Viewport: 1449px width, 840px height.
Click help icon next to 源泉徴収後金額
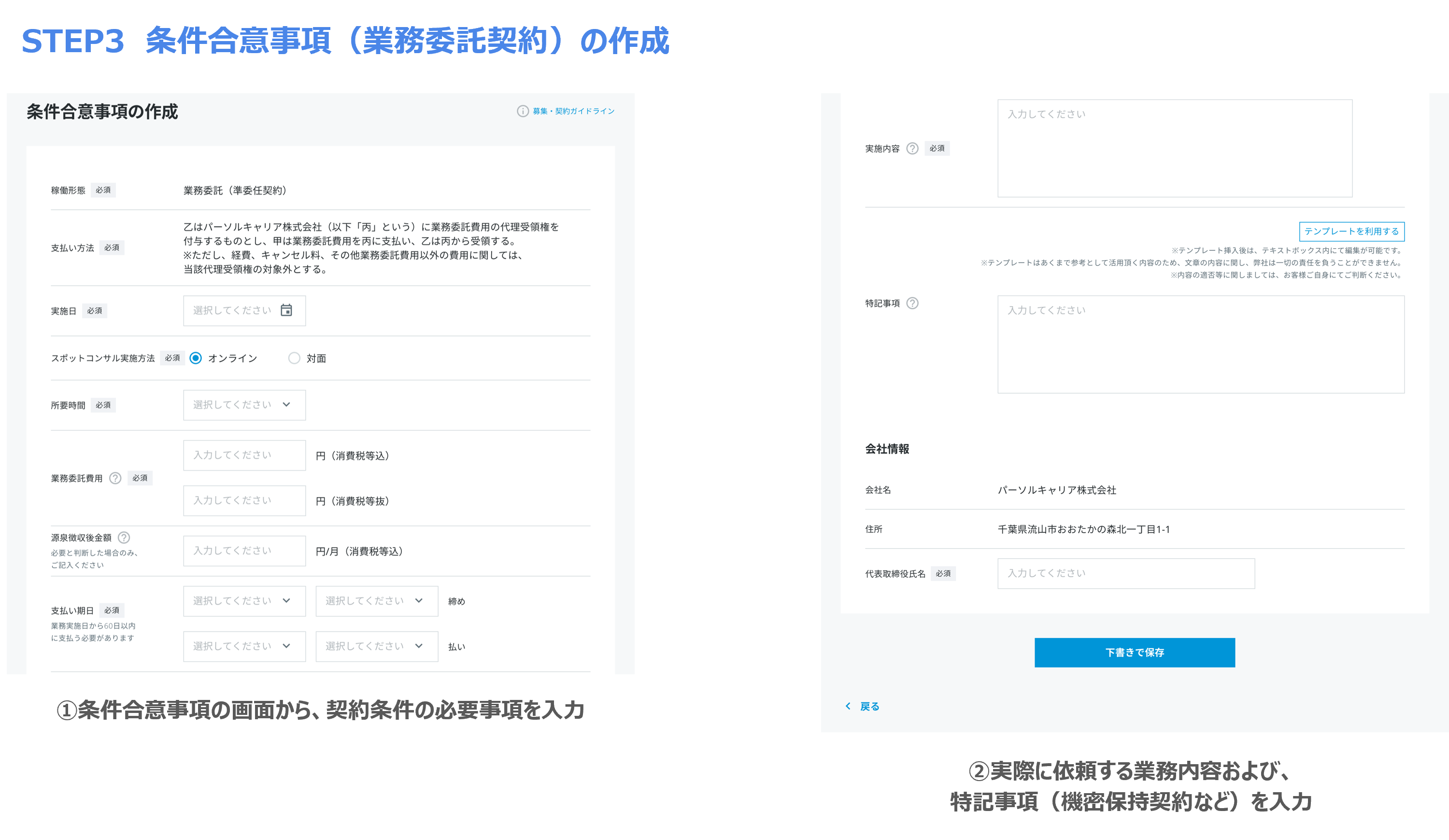pyautogui.click(x=124, y=538)
